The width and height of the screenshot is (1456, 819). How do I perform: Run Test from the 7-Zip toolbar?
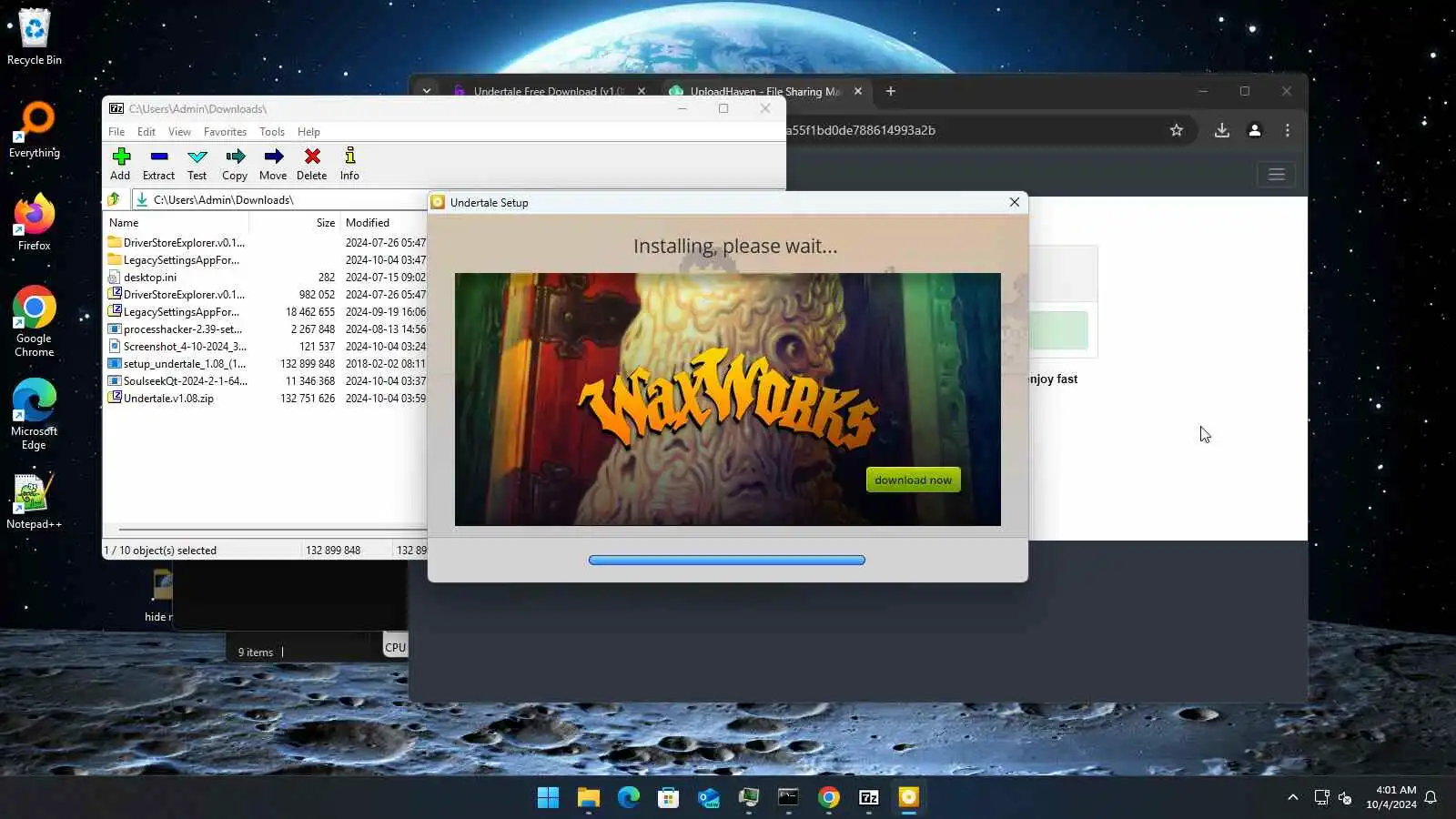click(197, 164)
